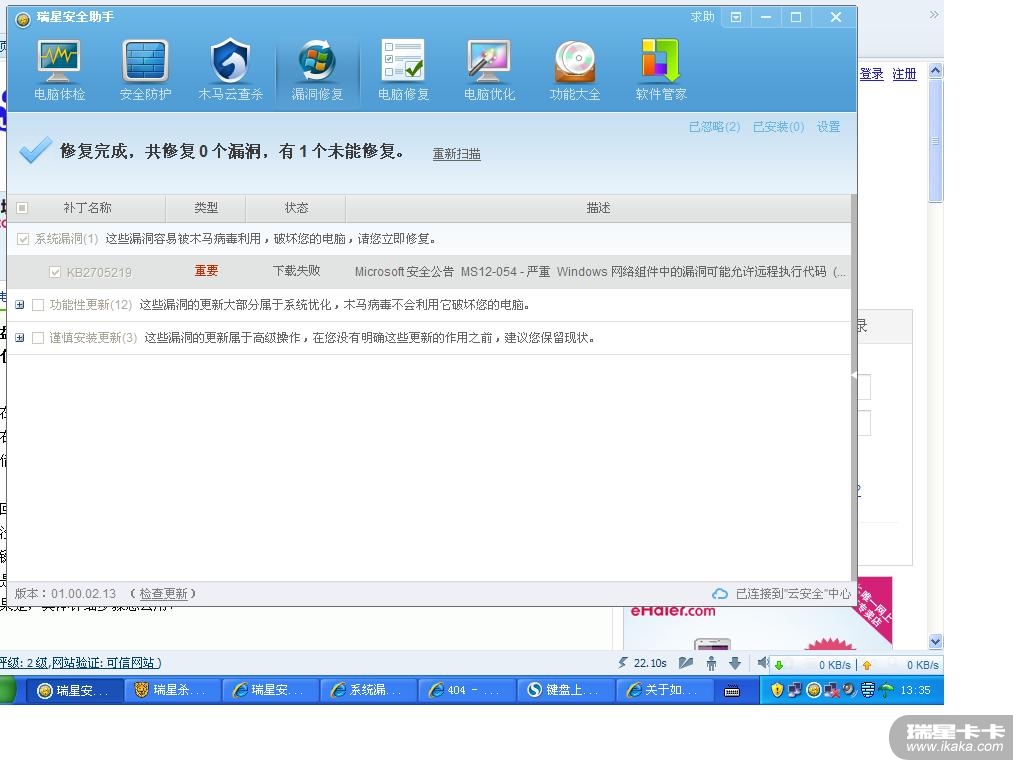
Task: Switch to 404 IE taskbar button
Action: click(x=466, y=690)
